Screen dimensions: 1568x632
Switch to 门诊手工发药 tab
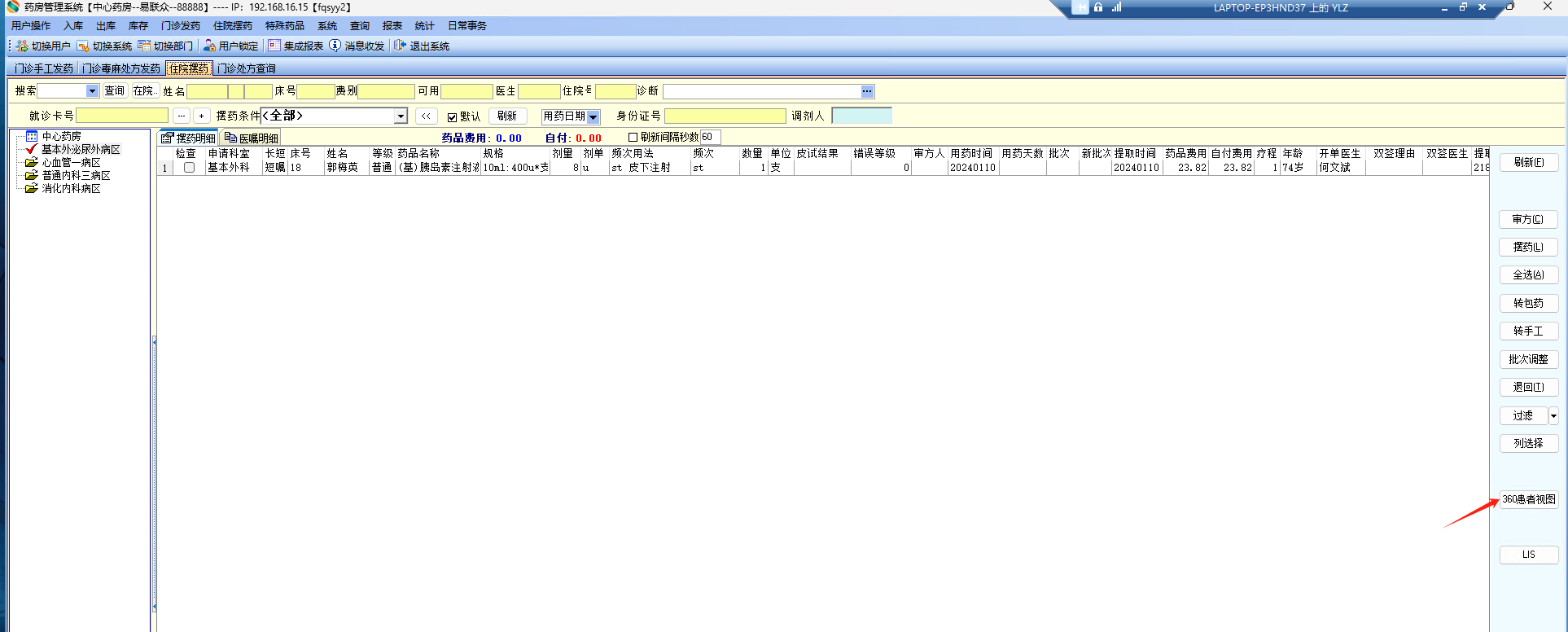tap(44, 68)
